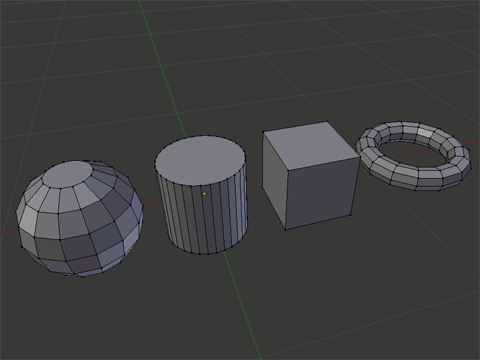Select the brightest highlighted face on the torus

click(424, 133)
